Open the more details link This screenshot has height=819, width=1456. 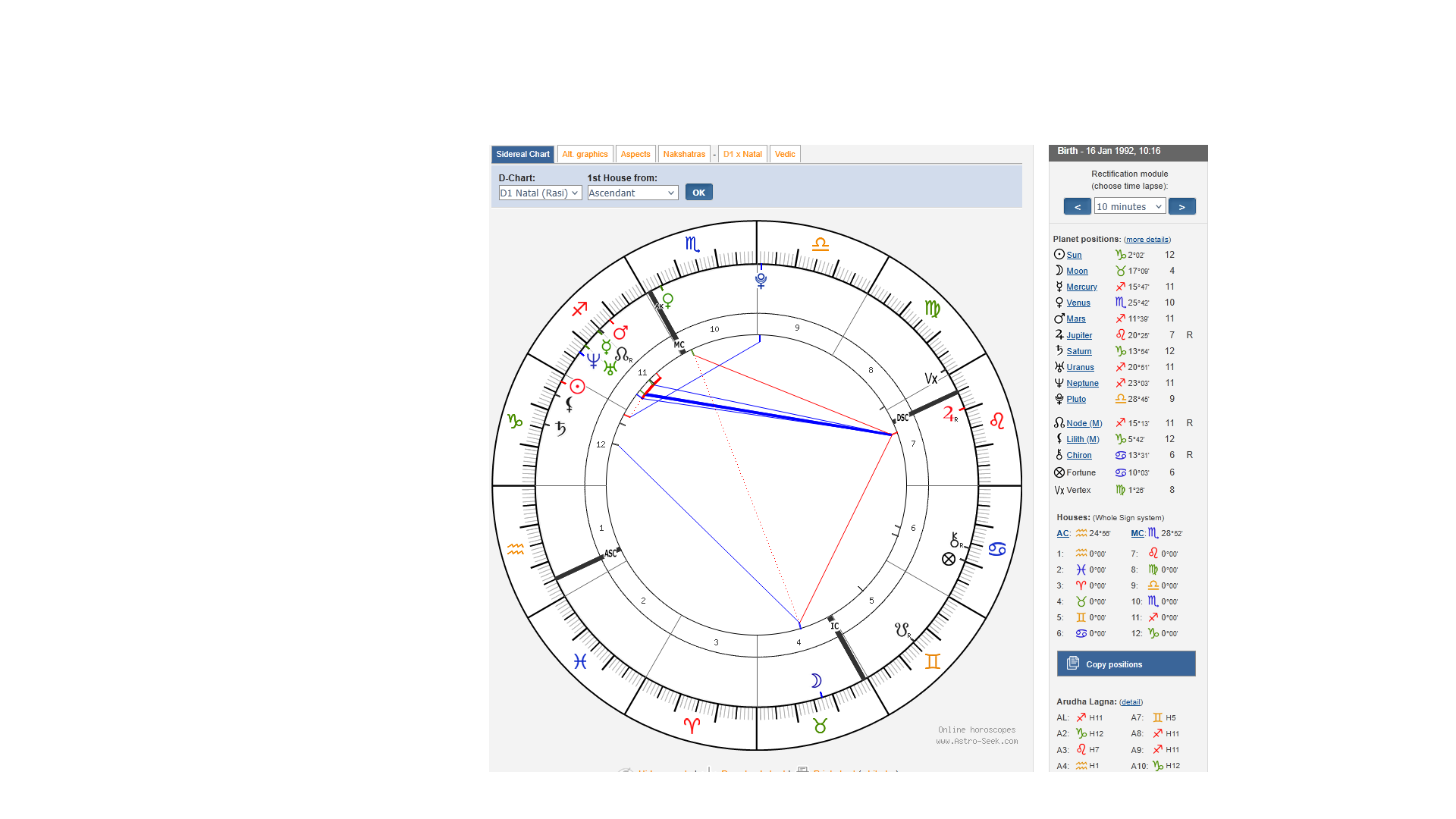click(x=1147, y=240)
